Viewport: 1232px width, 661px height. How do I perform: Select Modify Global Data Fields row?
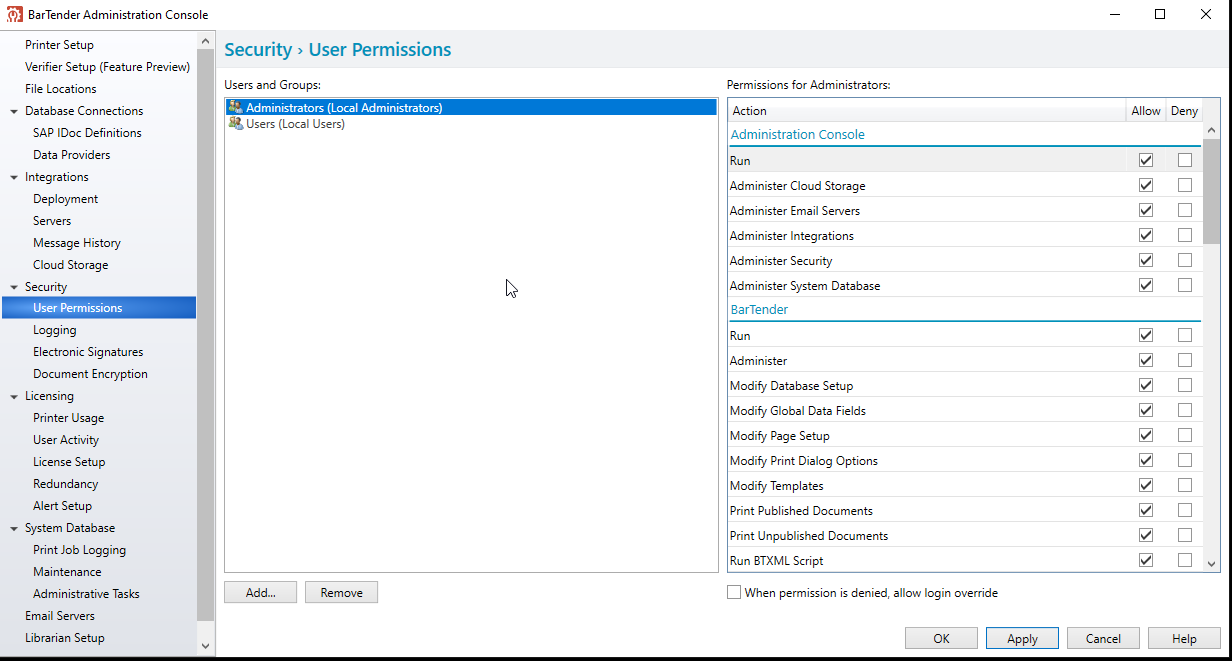[965, 410]
